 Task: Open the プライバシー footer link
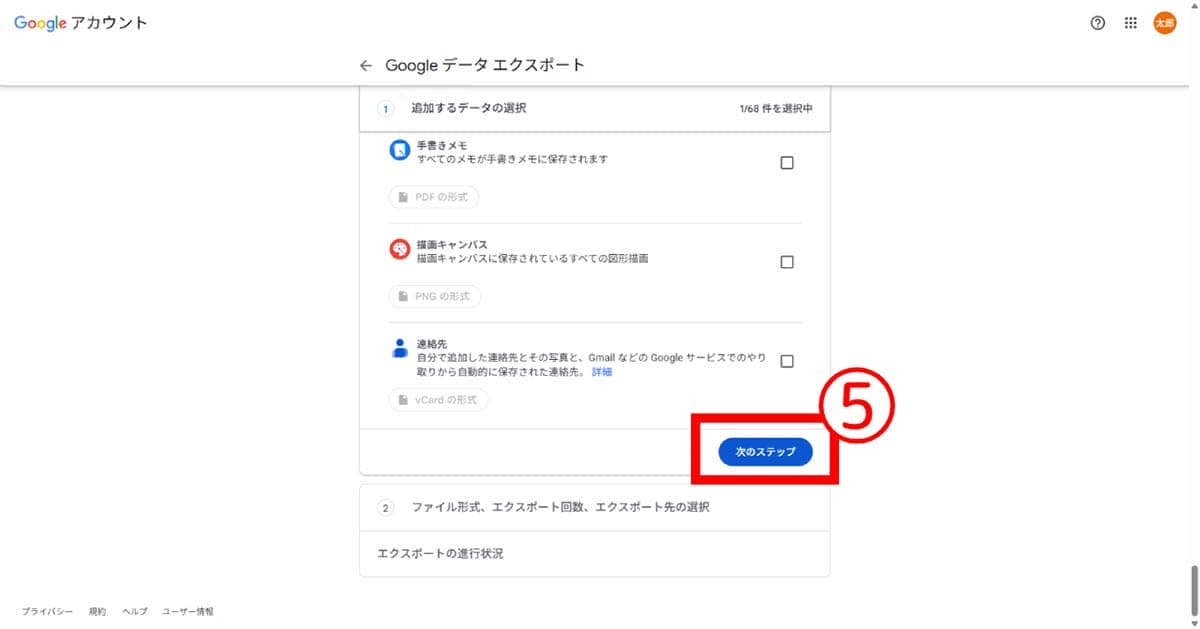(x=47, y=611)
